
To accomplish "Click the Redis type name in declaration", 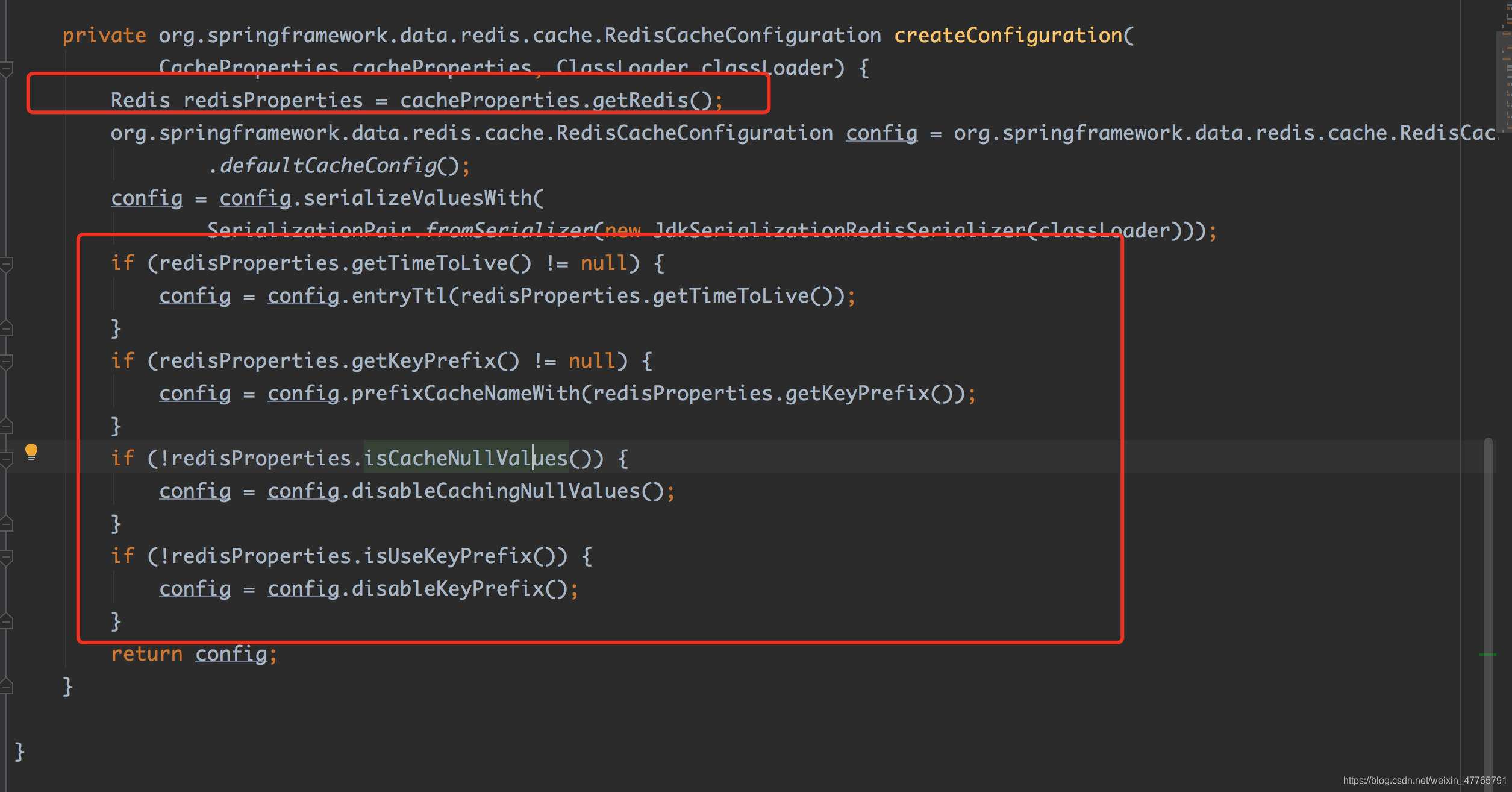I will pyautogui.click(x=140, y=100).
